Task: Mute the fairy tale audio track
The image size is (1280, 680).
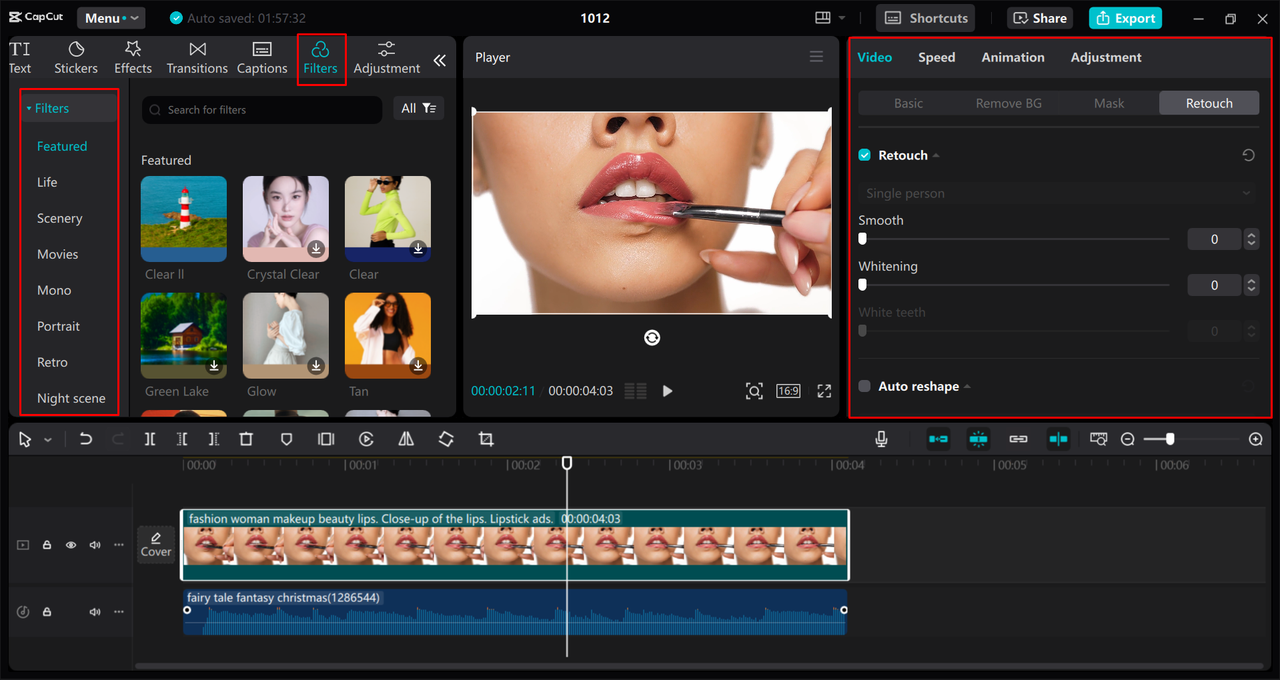Action: [95, 612]
